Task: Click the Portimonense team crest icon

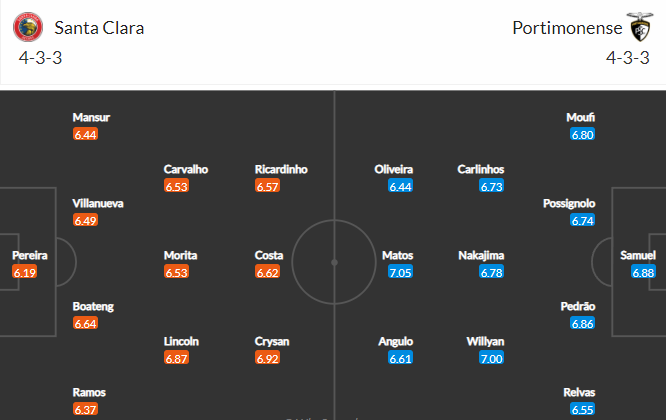Action: tap(638, 27)
